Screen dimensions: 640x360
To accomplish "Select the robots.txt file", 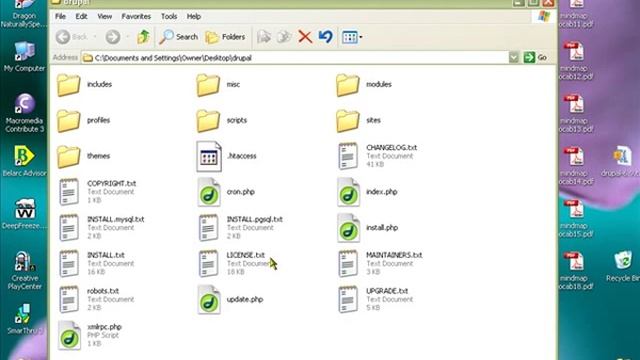I will coord(96,300).
